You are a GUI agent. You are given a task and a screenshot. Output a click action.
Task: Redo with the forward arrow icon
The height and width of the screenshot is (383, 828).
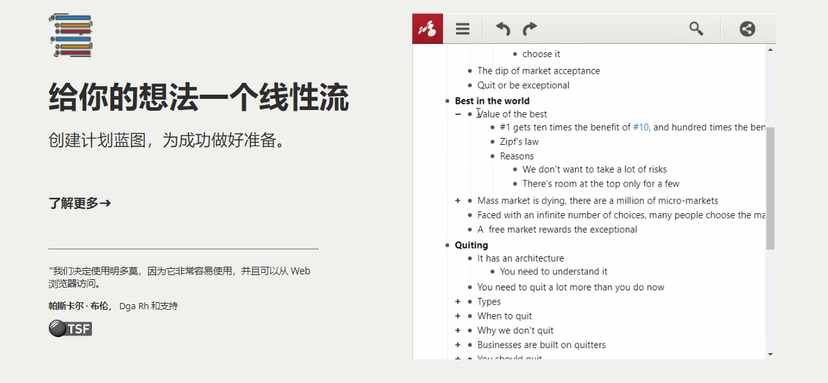click(x=530, y=29)
